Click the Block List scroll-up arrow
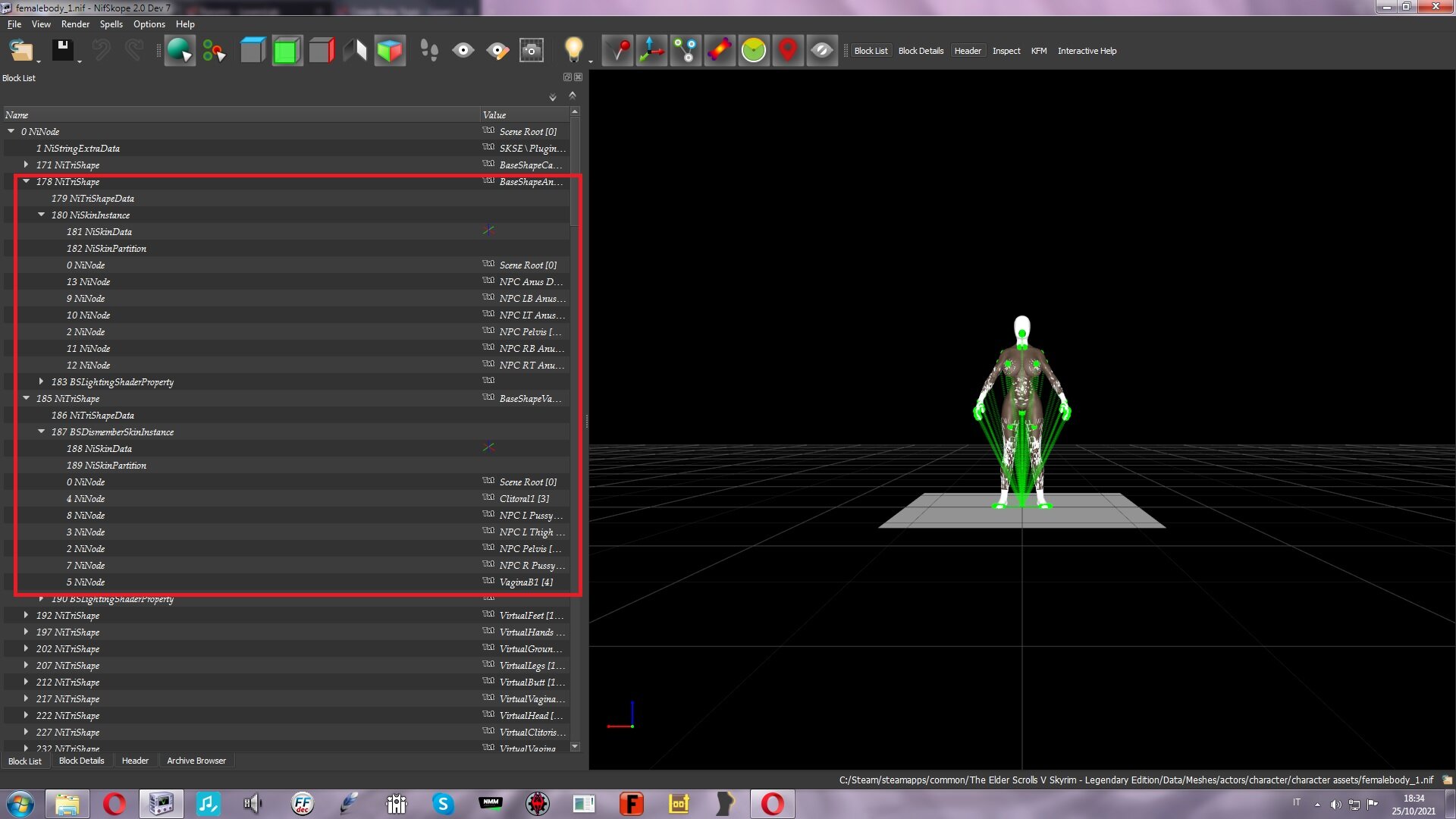Image resolution: width=1456 pixels, height=819 pixels. [575, 111]
